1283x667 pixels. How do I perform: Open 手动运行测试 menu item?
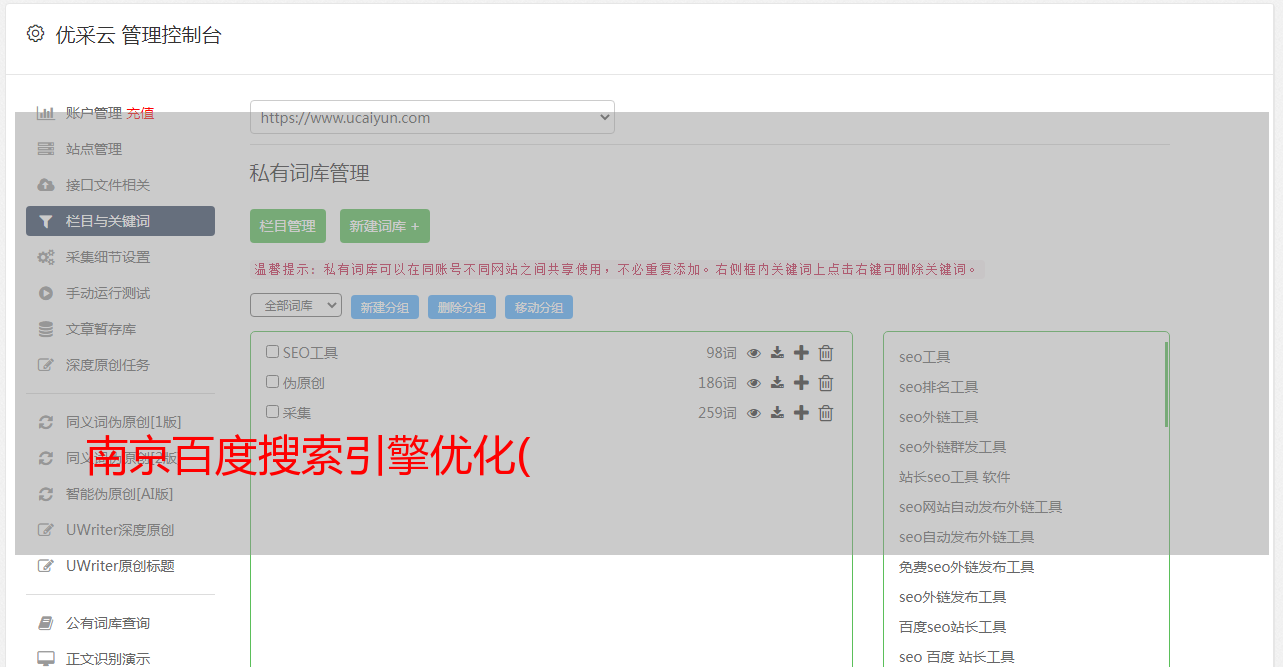tap(108, 293)
